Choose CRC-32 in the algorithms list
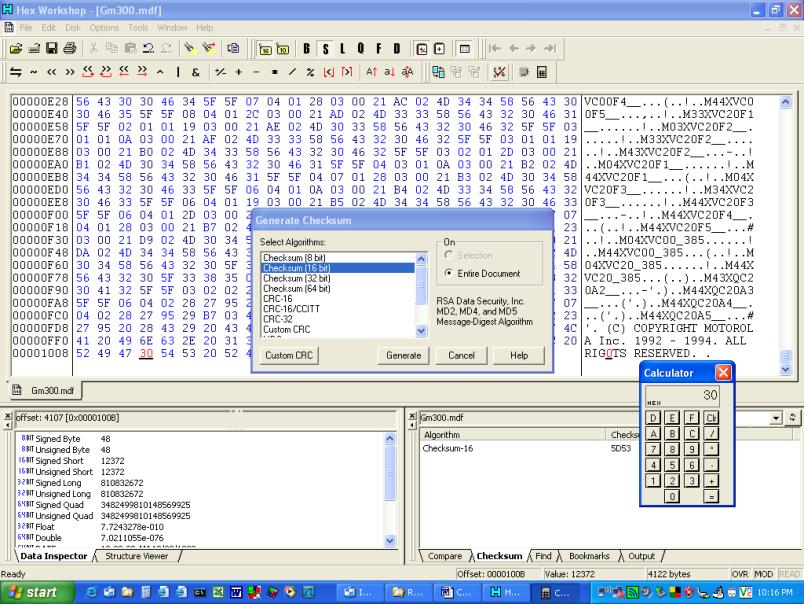 pos(277,319)
